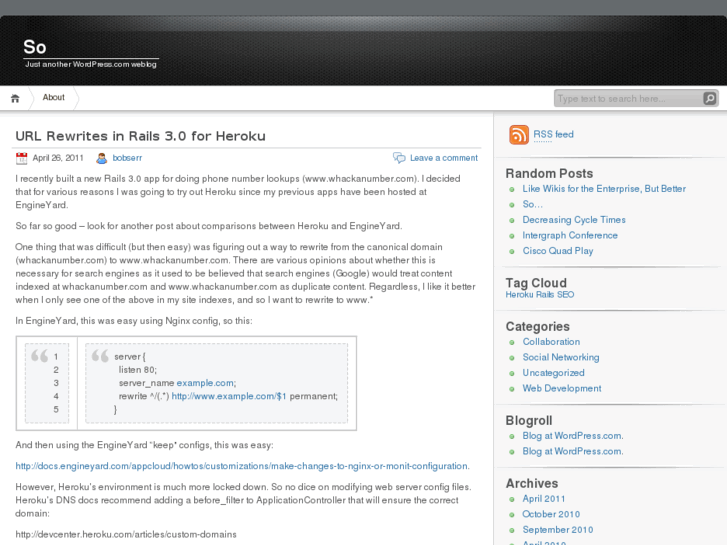Open the April 2011 archive

tap(544, 499)
